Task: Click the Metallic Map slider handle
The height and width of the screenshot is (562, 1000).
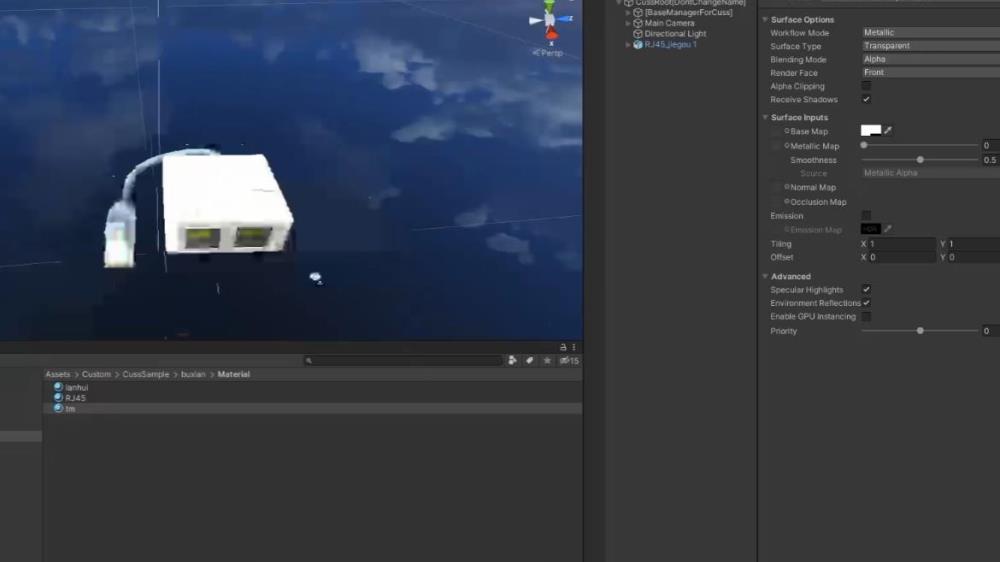Action: [864, 145]
